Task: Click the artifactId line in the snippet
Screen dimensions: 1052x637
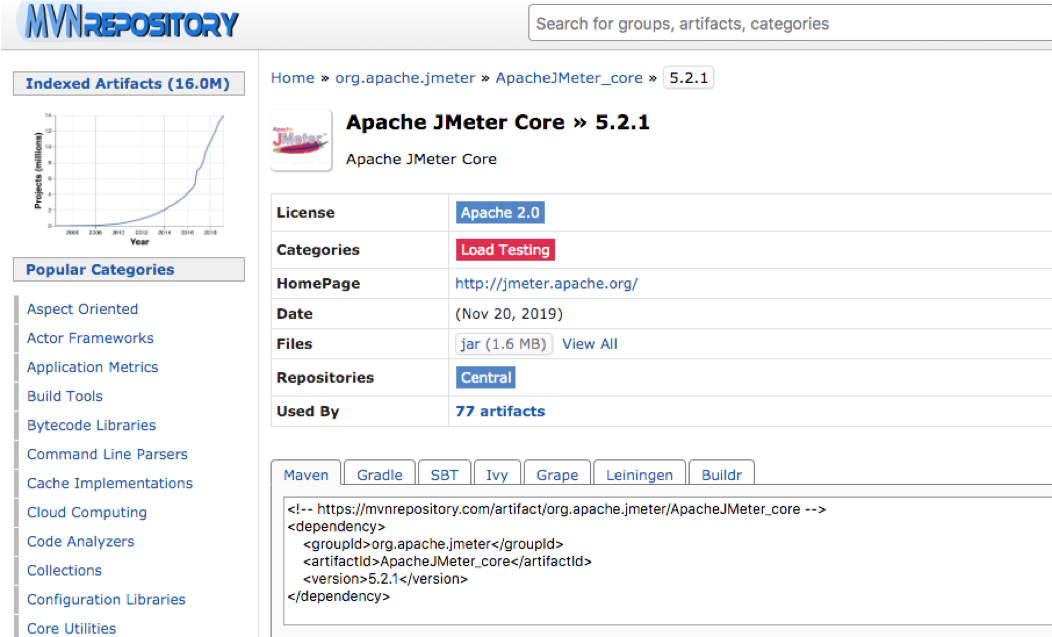Action: [x=447, y=561]
